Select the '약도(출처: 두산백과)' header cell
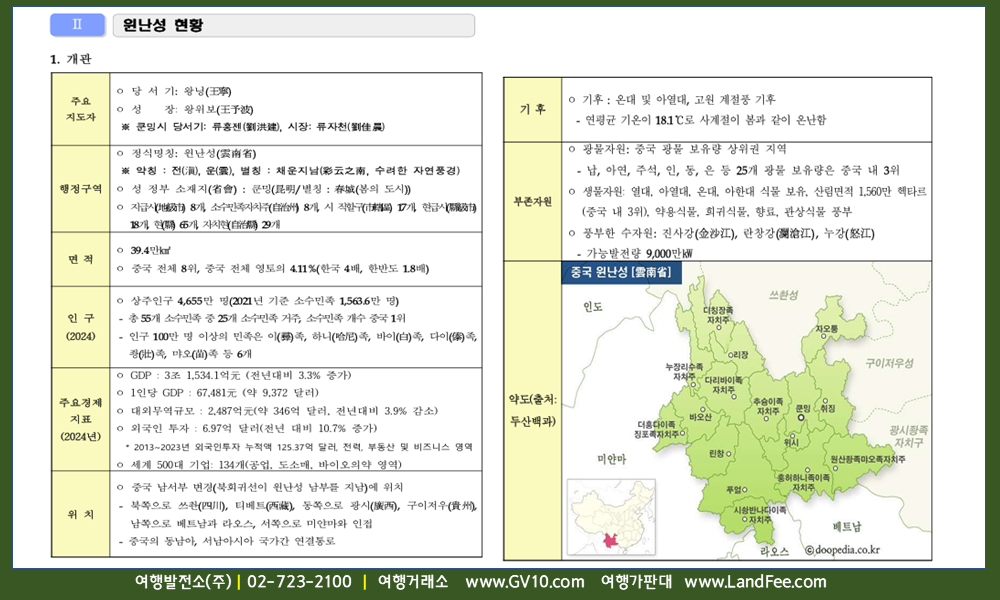1000x600 pixels. [533, 410]
